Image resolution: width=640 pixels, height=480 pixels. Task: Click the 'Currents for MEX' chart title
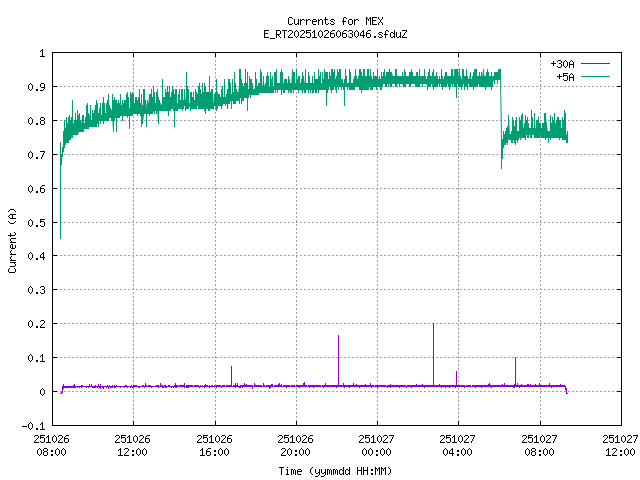(x=334, y=21)
